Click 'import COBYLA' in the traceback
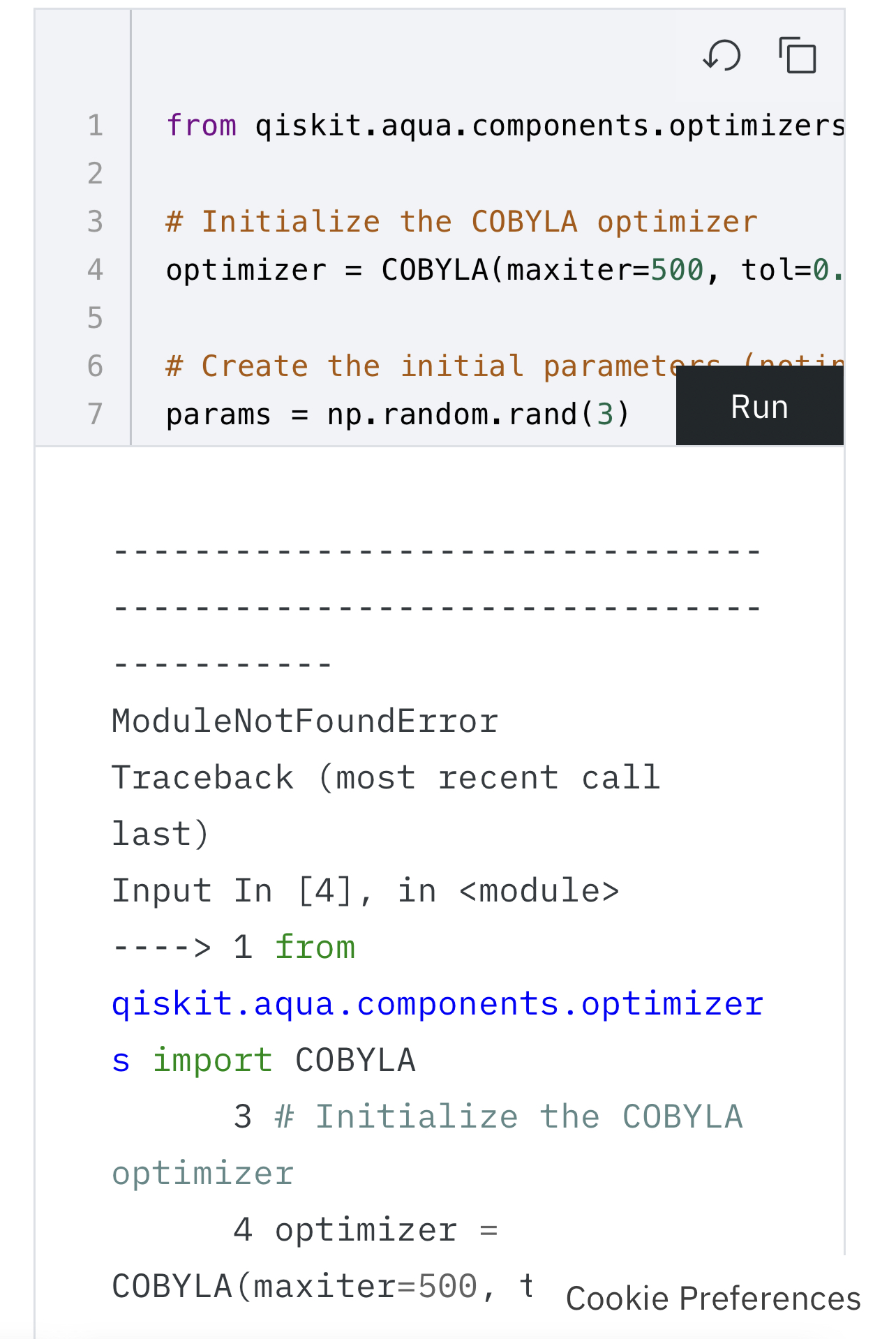The image size is (896, 1339). pos(284,1061)
